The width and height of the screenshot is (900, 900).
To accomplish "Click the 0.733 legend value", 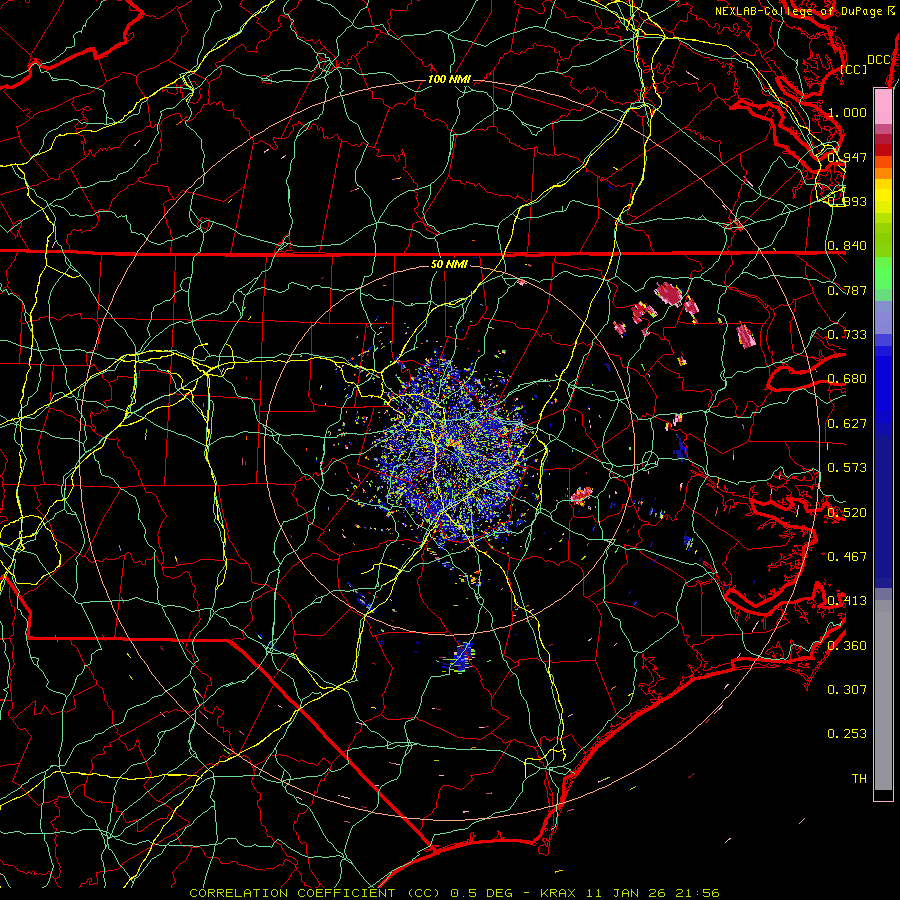I will [847, 334].
